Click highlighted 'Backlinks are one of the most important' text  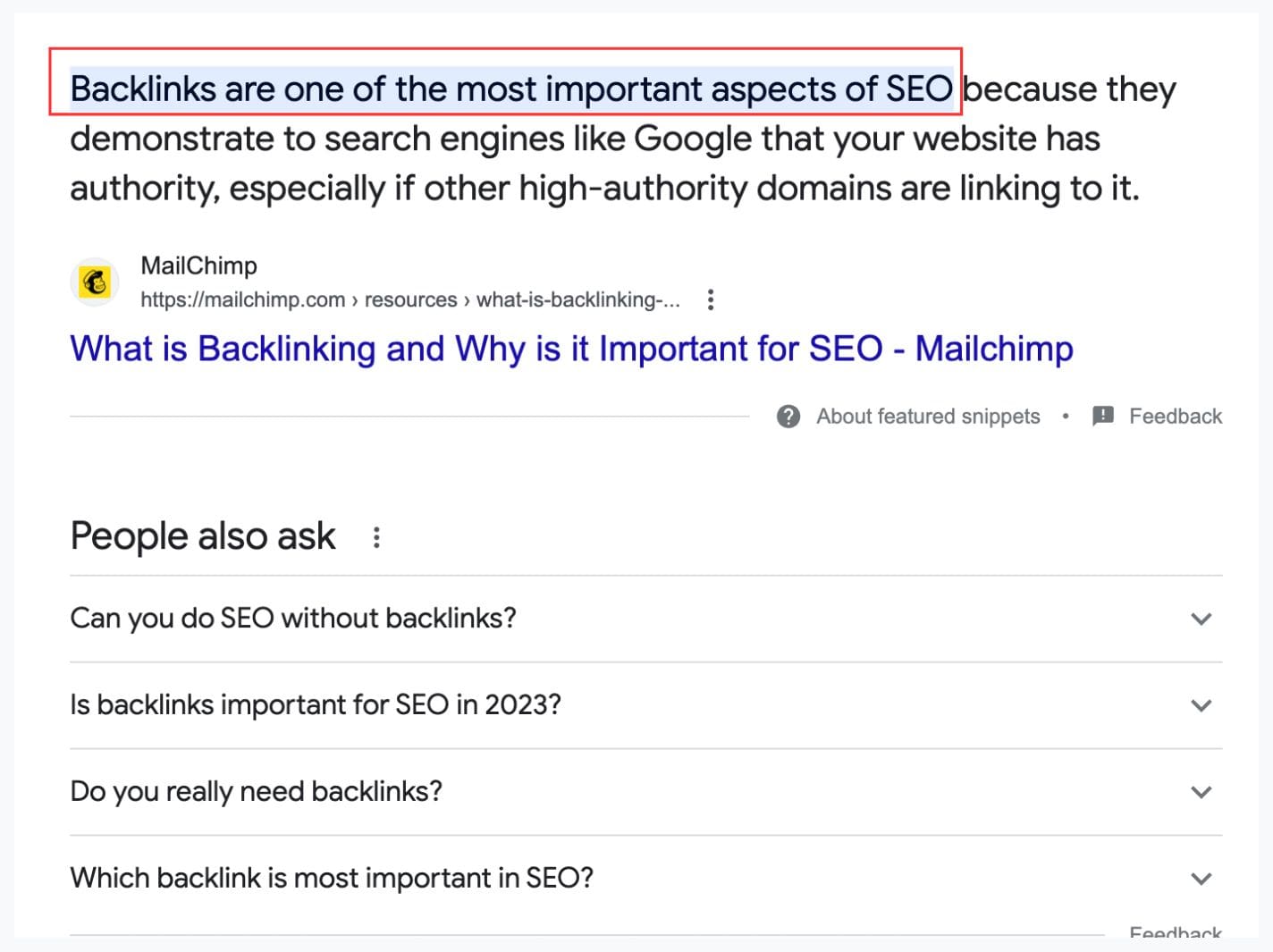[510, 89]
